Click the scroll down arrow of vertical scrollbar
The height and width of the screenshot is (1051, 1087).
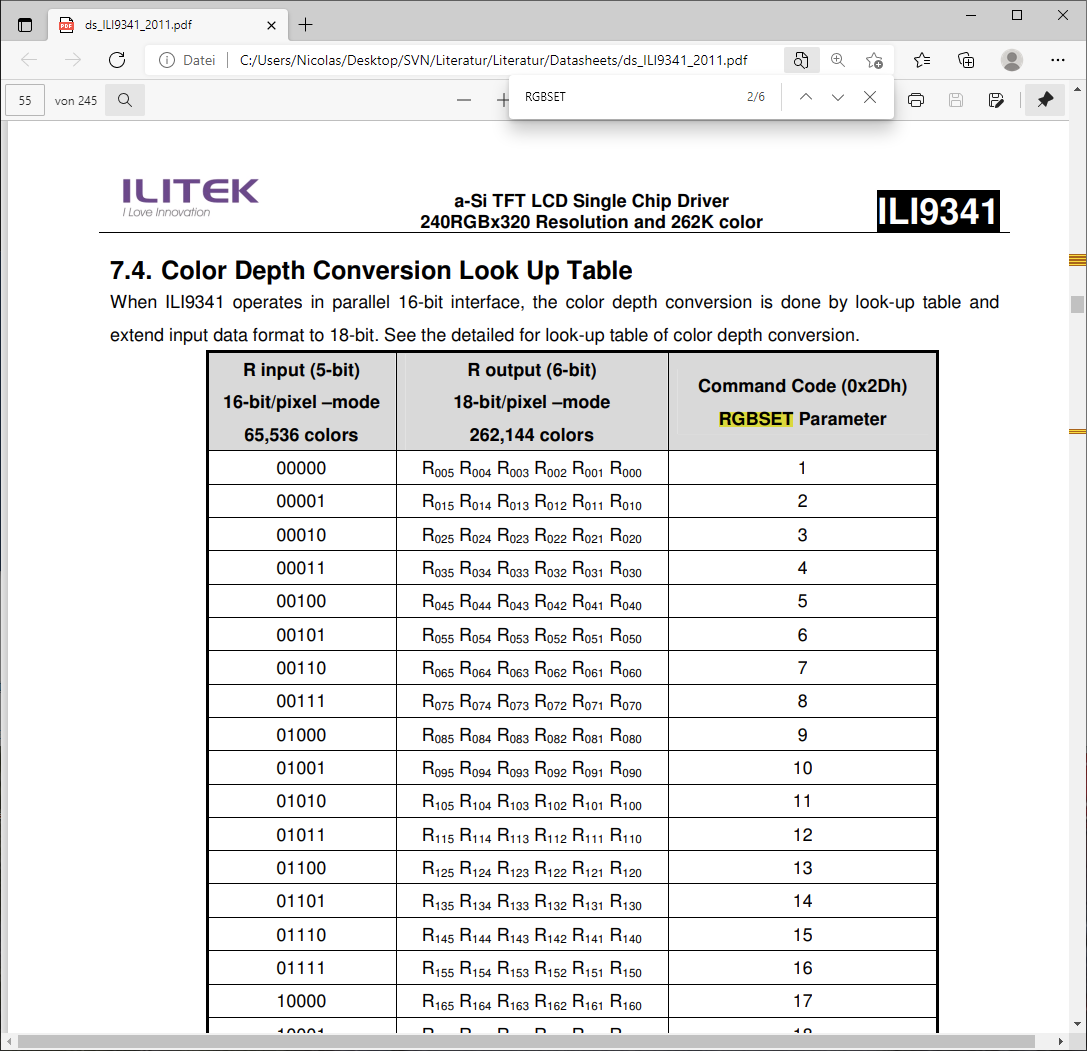tap(1077, 1024)
